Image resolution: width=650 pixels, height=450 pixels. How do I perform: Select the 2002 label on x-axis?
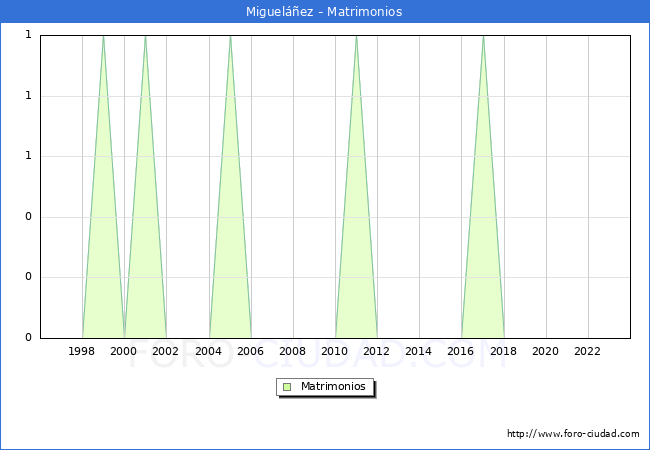point(166,351)
